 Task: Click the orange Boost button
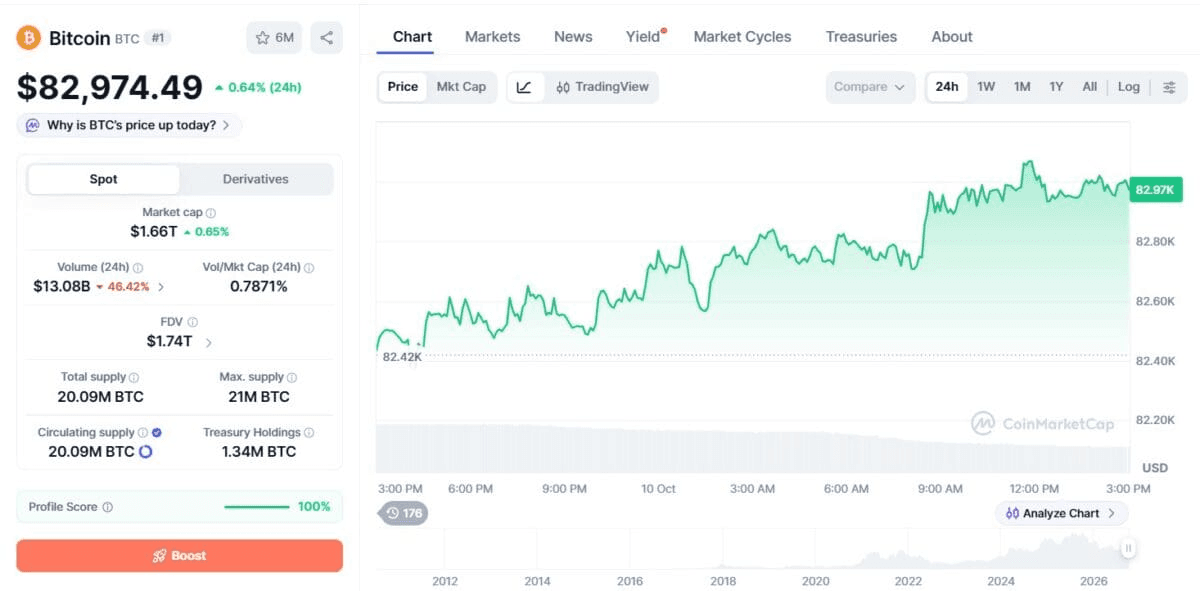click(180, 556)
